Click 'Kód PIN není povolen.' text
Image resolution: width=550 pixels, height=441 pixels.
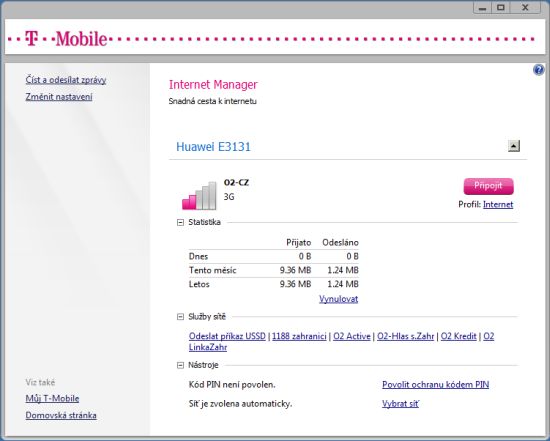tap(232, 385)
